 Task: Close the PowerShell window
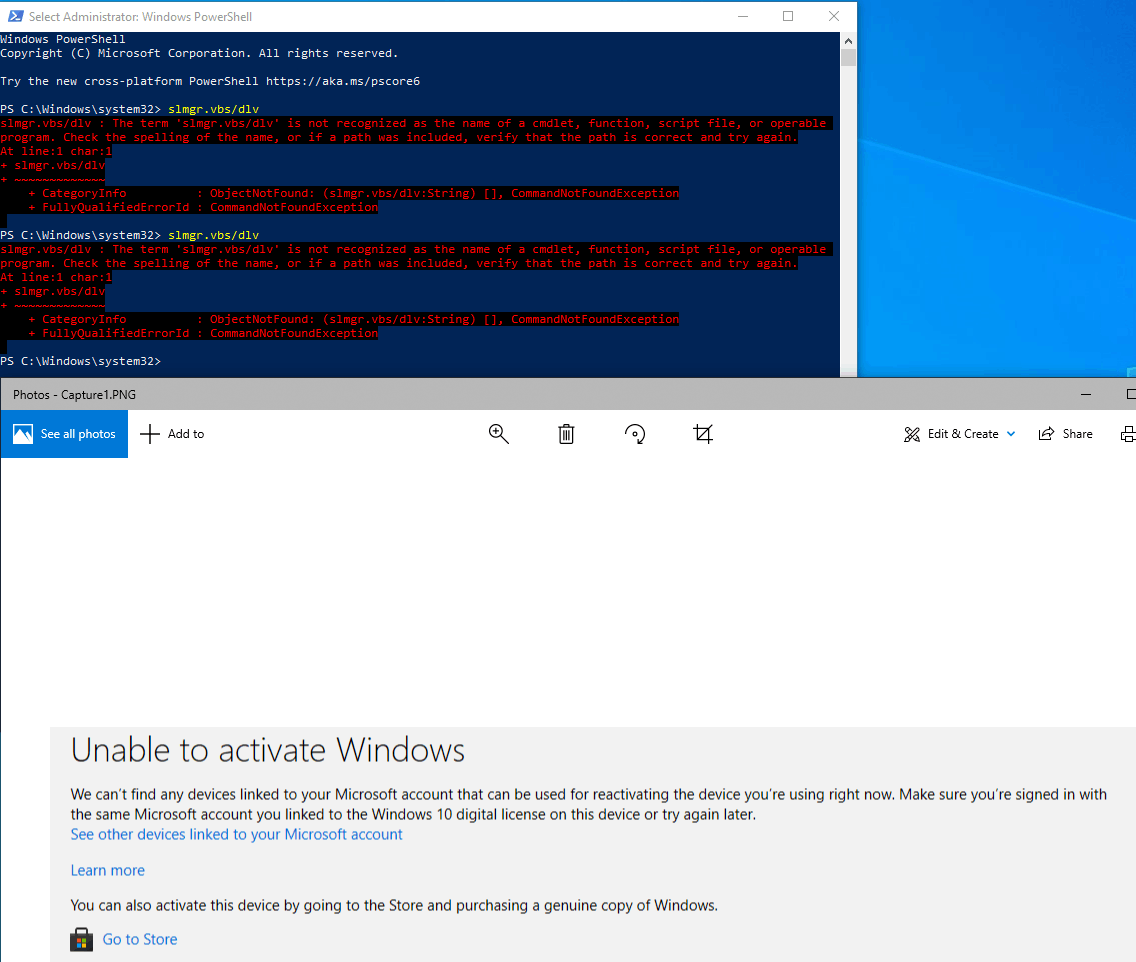pos(834,16)
